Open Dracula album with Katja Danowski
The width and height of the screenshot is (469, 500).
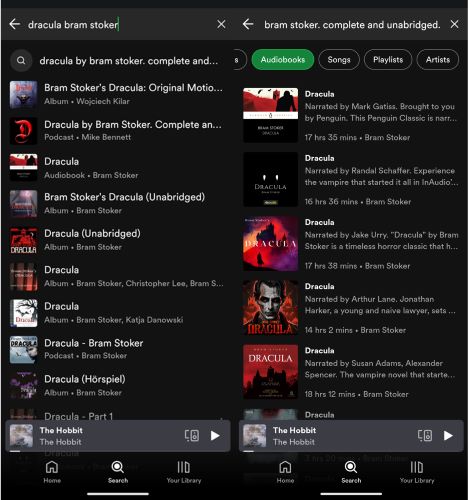(117, 313)
